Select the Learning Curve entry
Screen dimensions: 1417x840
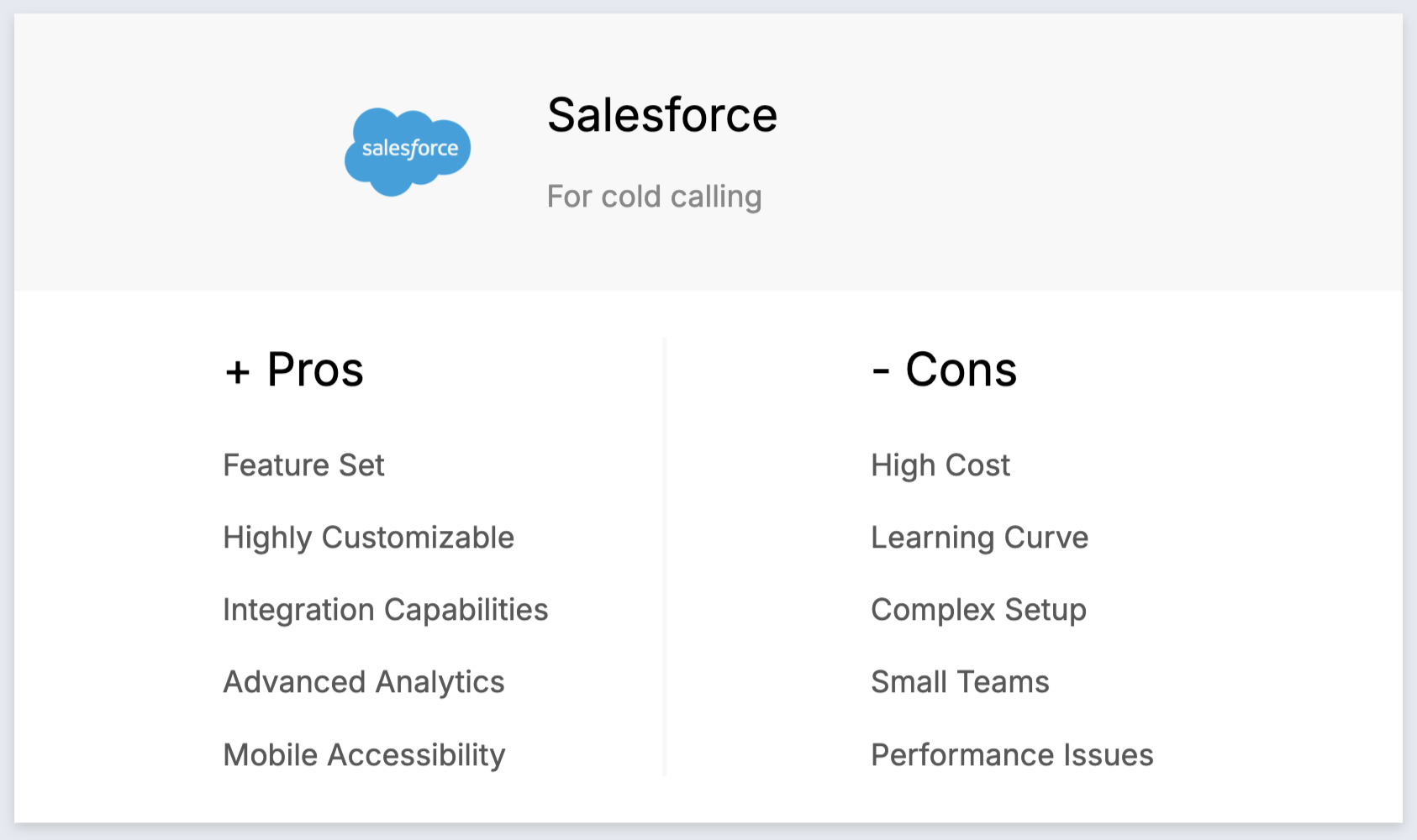[x=979, y=538]
